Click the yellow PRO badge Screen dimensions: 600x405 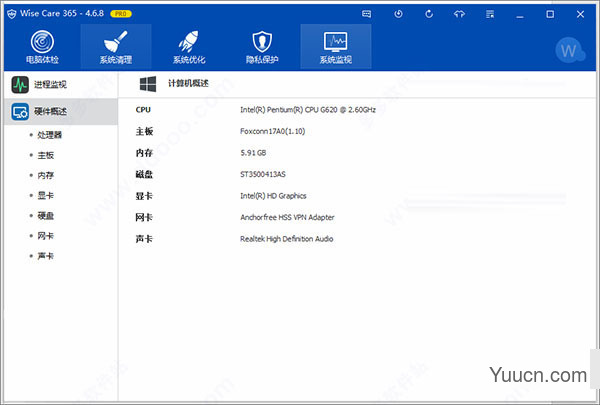(x=121, y=14)
